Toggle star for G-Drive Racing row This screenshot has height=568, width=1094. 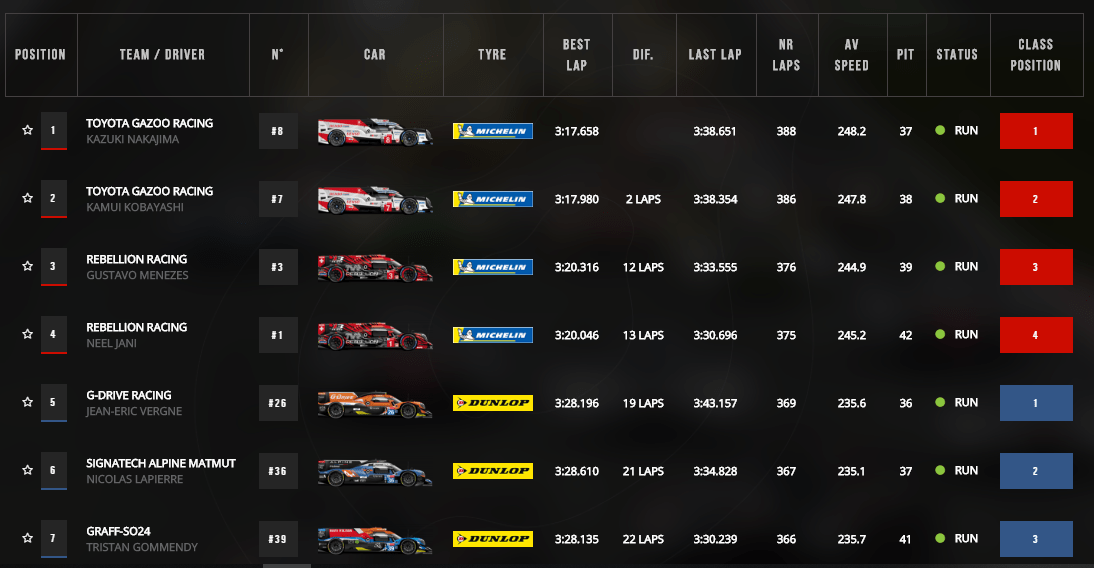pos(27,402)
